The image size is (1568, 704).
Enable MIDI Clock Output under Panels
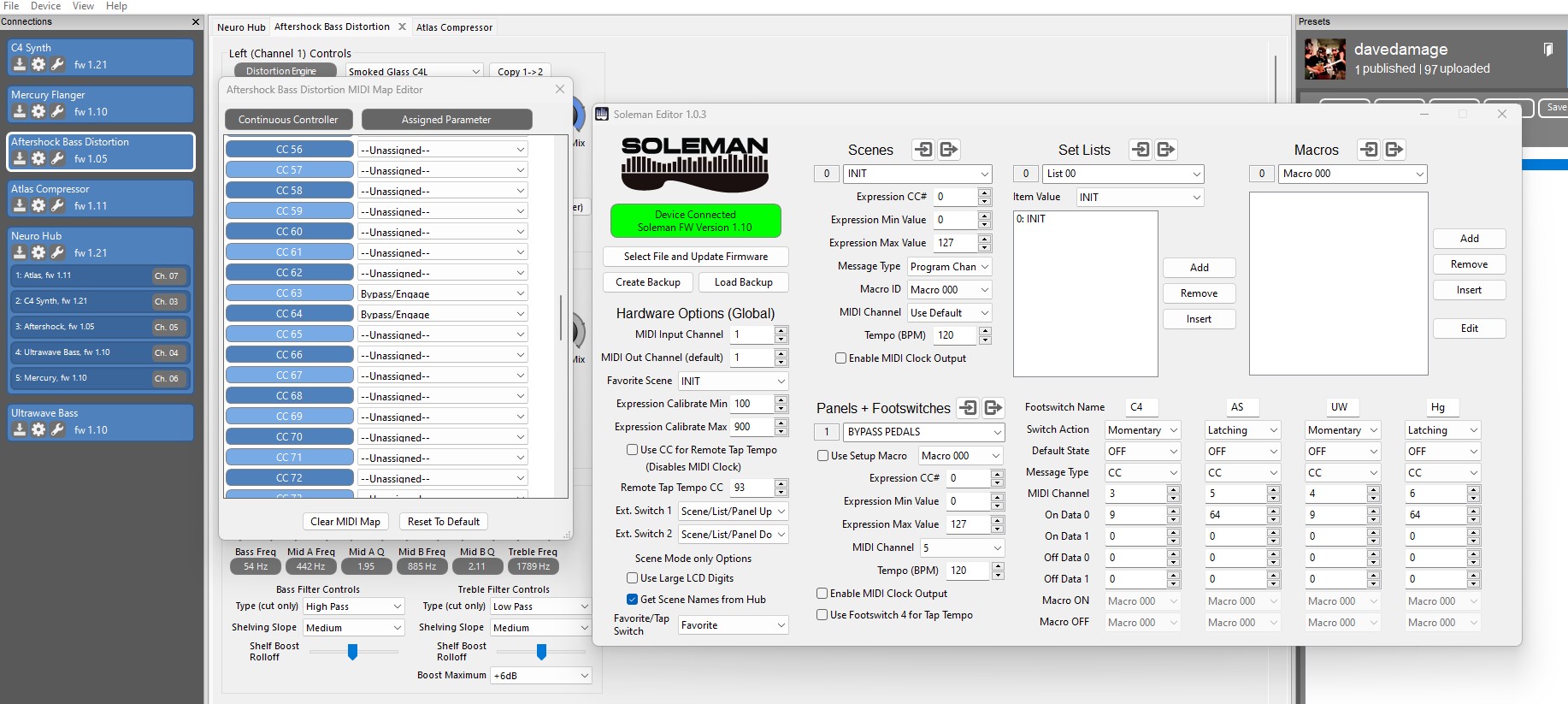point(822,594)
